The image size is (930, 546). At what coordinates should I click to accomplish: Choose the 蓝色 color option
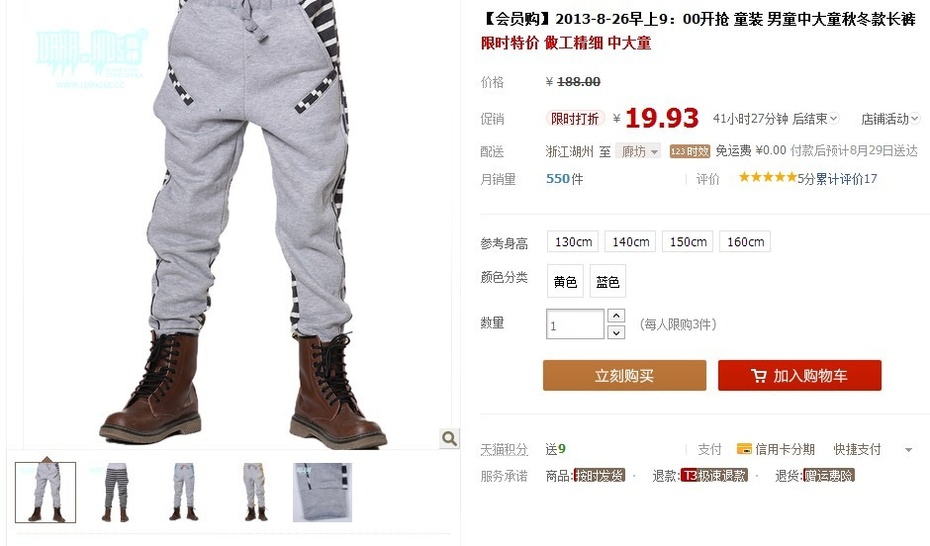pyautogui.click(x=607, y=281)
